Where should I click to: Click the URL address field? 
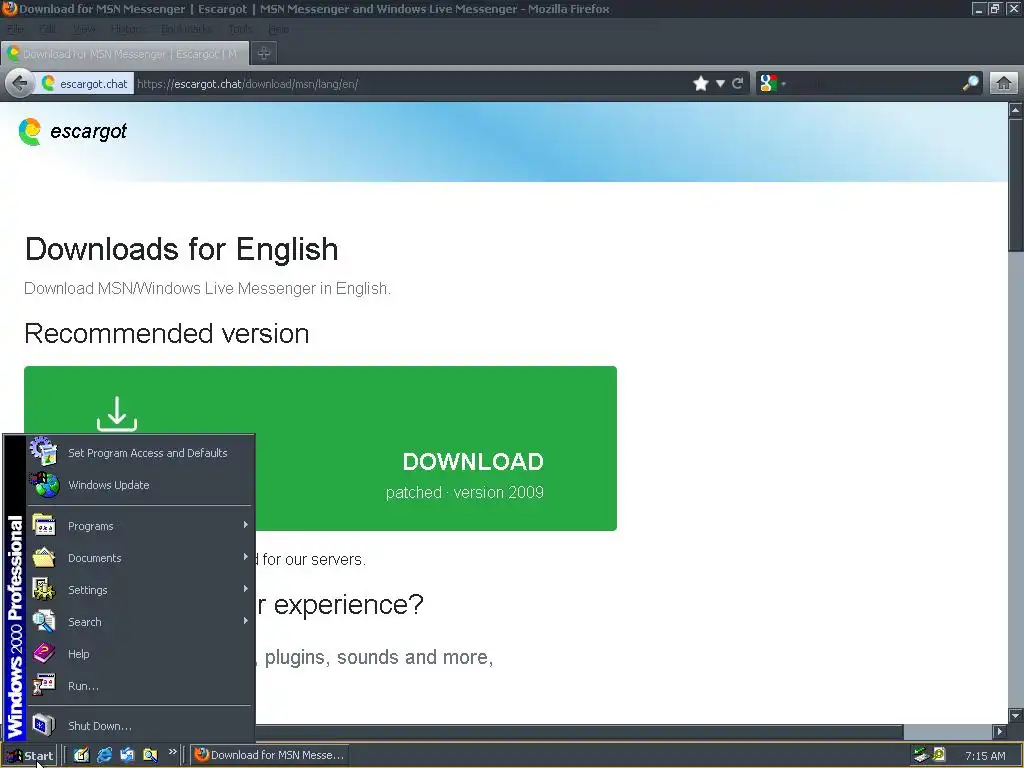point(411,84)
